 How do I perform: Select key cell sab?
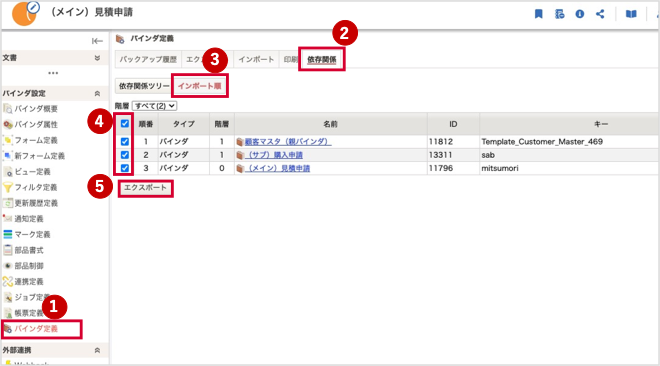[488, 155]
